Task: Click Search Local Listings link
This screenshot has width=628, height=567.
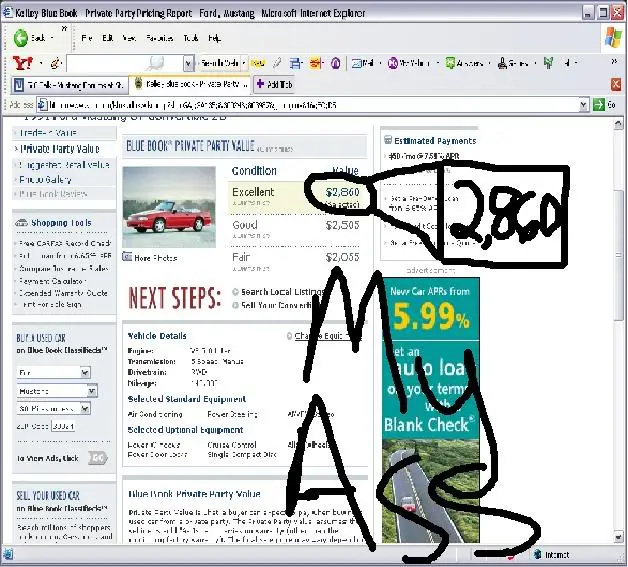Action: point(282,292)
